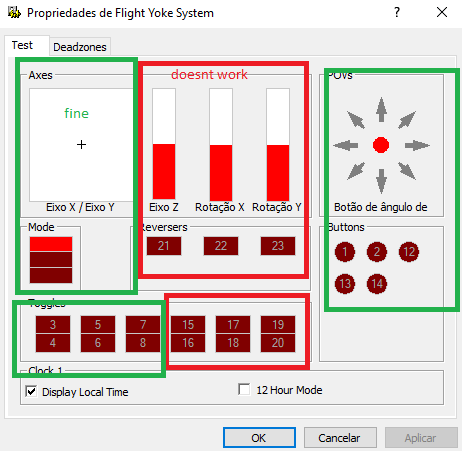Click the POV down arrow
The width and height of the screenshot is (462, 451).
[x=381, y=181]
